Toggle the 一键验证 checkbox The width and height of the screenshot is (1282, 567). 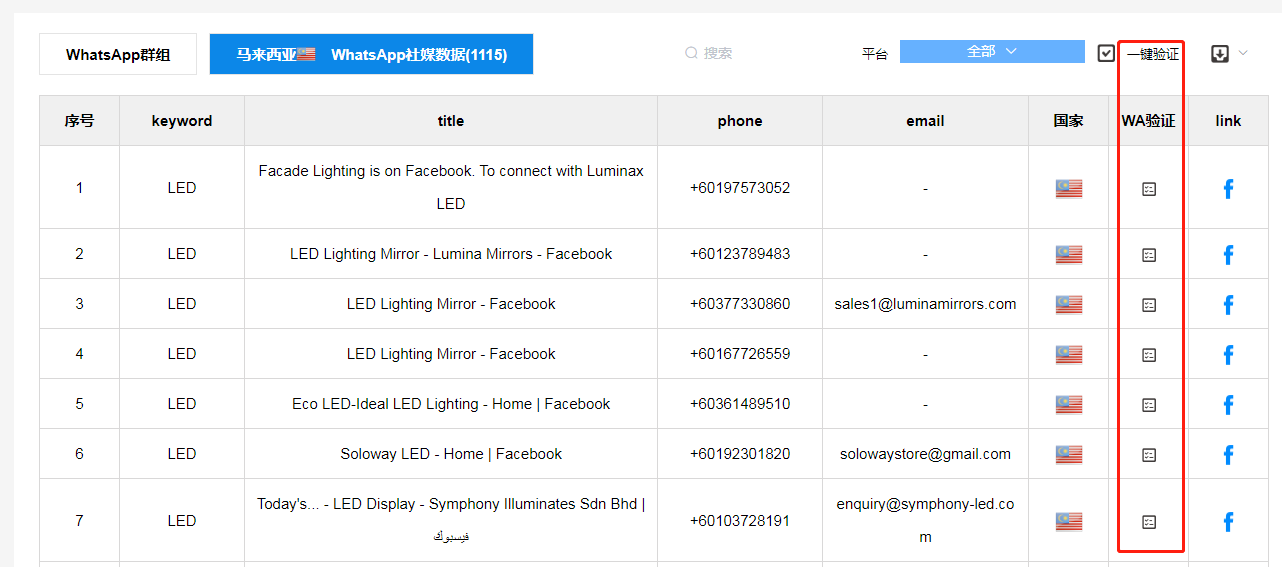[1106, 54]
